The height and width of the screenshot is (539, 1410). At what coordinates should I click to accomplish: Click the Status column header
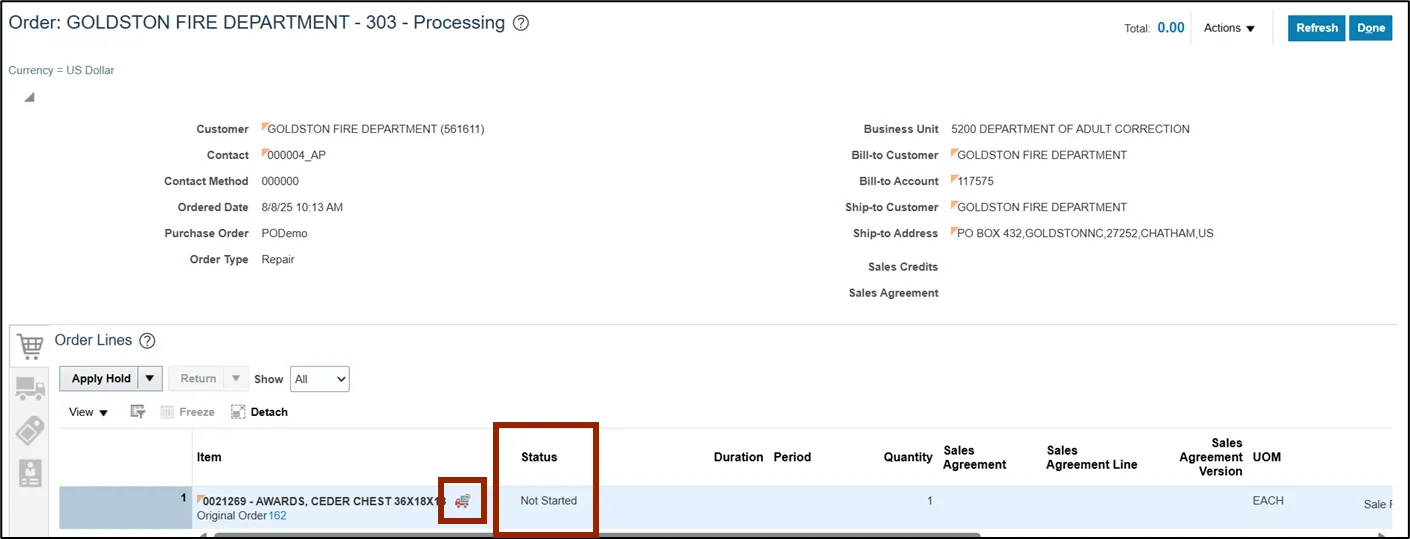point(539,457)
